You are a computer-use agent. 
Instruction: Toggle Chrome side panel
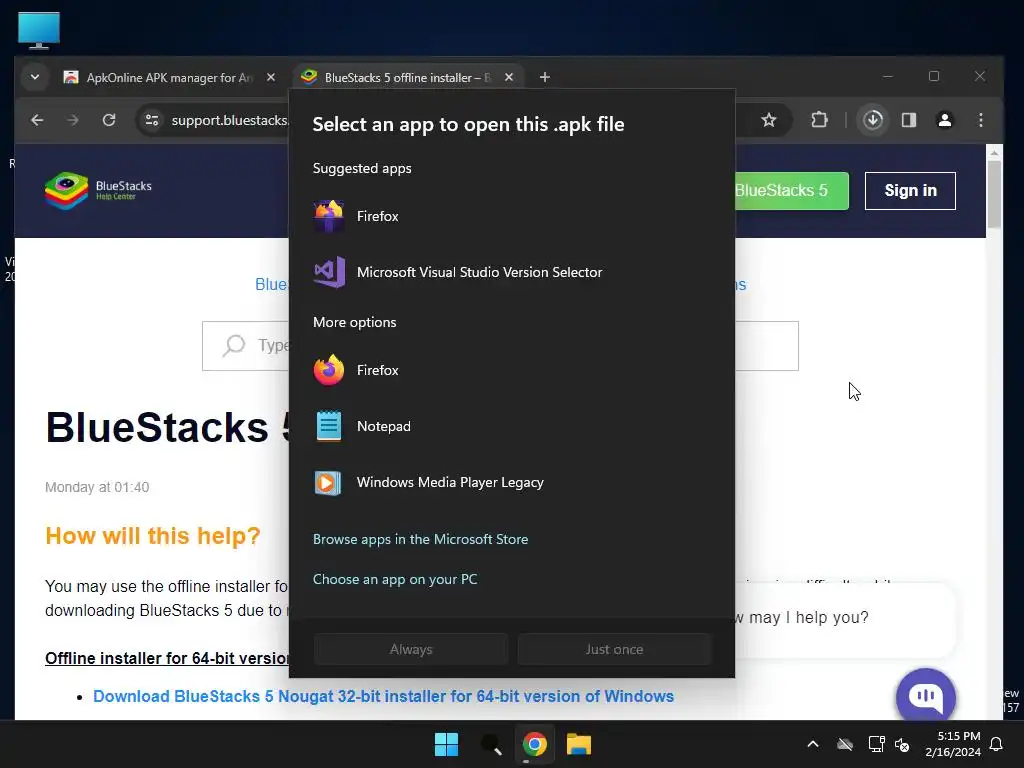tap(908, 120)
